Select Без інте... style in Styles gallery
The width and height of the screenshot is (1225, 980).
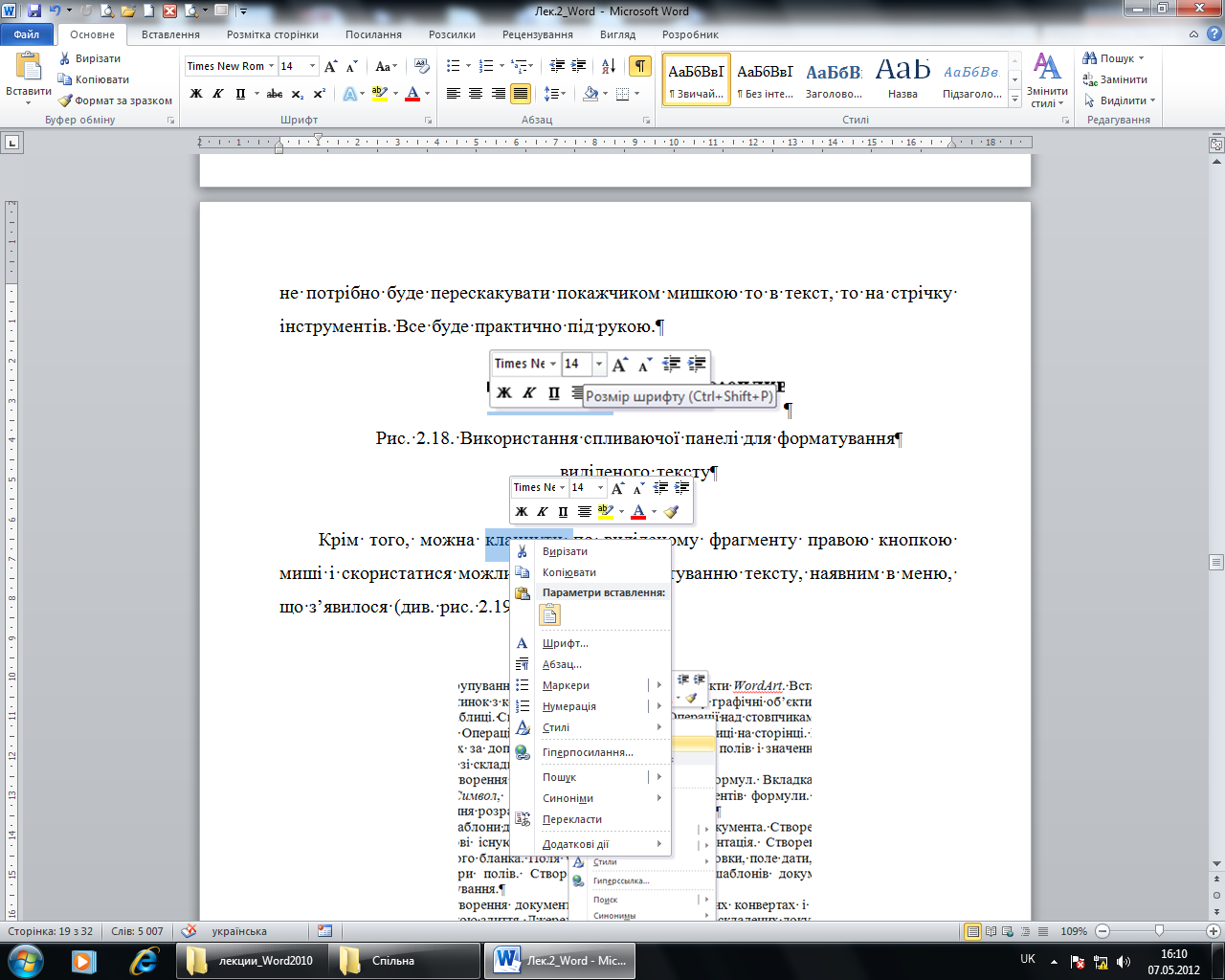[765, 80]
